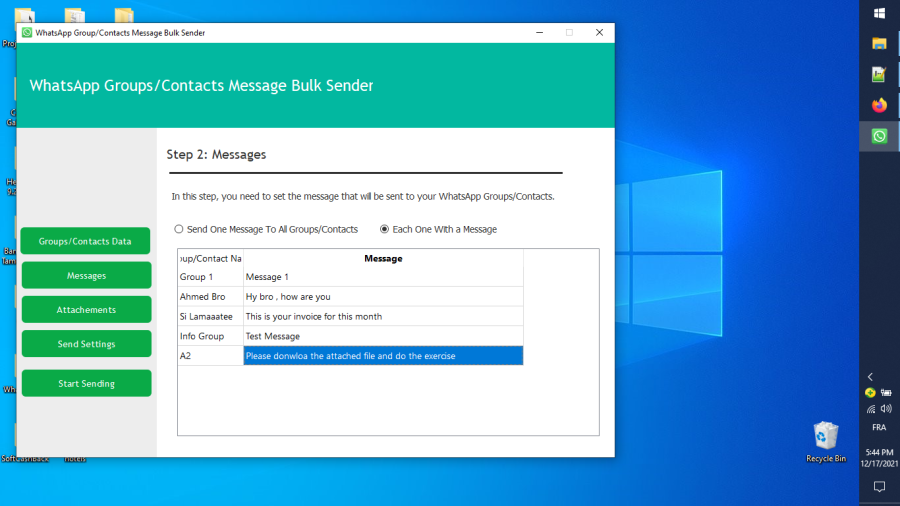Open the network Wi-Fi tray icon

point(871,409)
